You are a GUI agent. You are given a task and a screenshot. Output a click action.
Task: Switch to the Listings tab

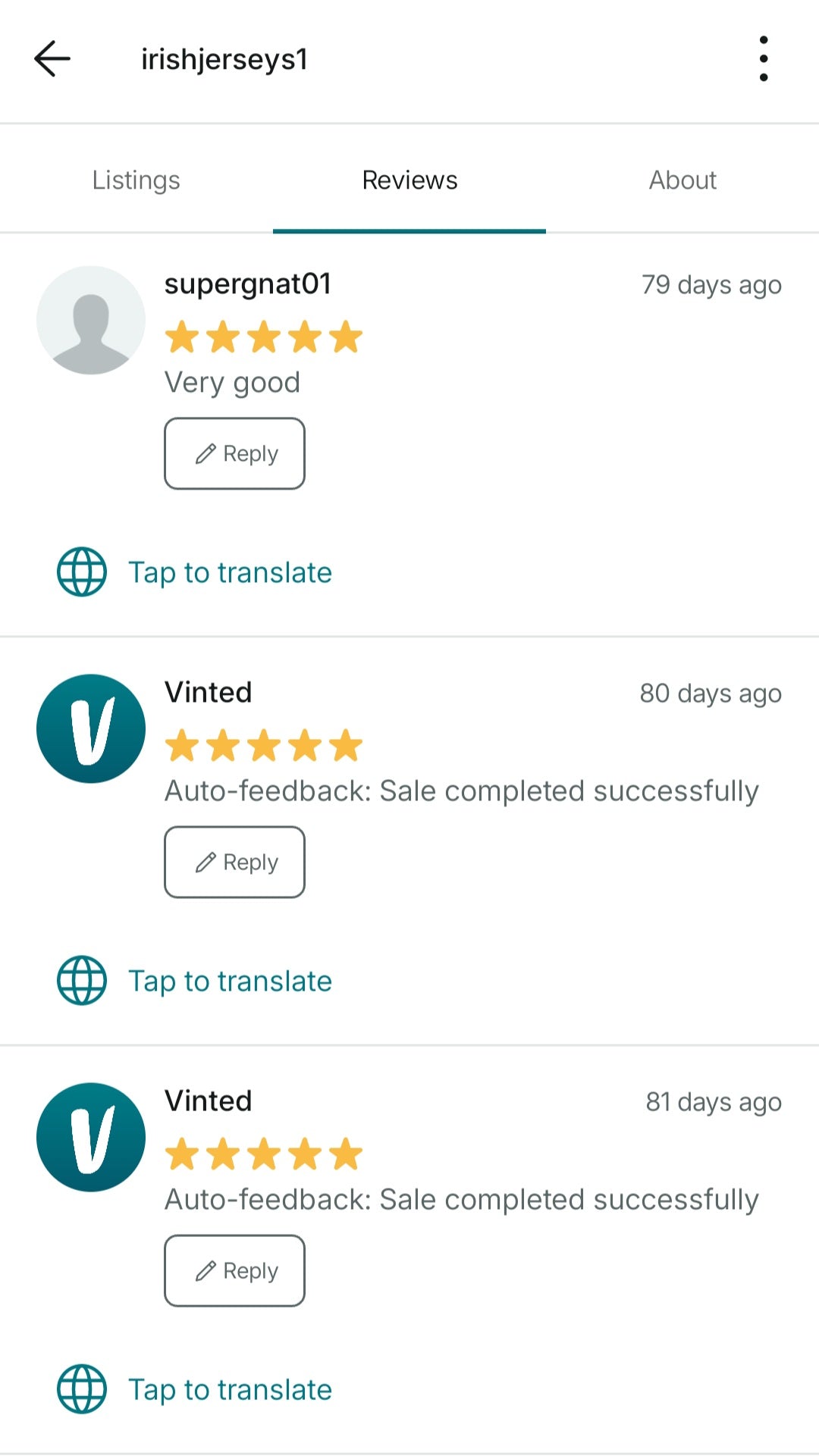point(136,180)
